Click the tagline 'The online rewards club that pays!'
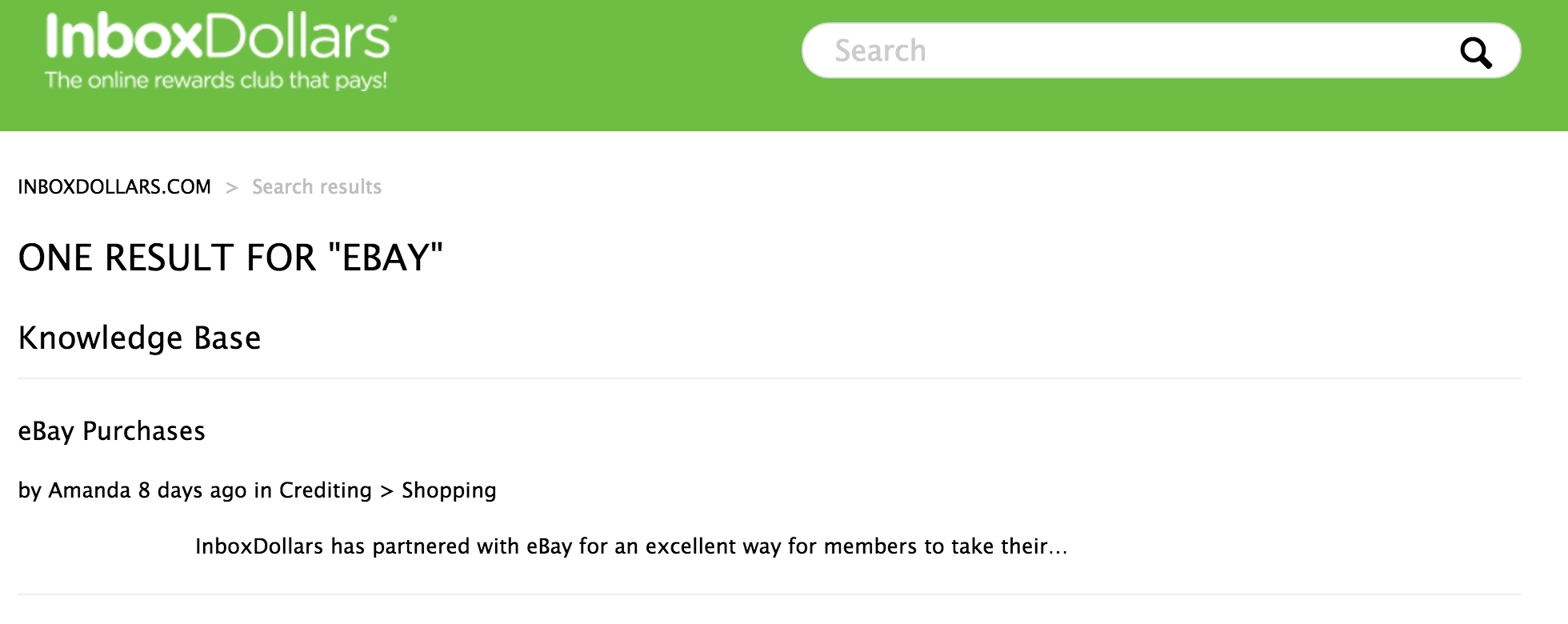The image size is (1568, 624). coord(216,81)
